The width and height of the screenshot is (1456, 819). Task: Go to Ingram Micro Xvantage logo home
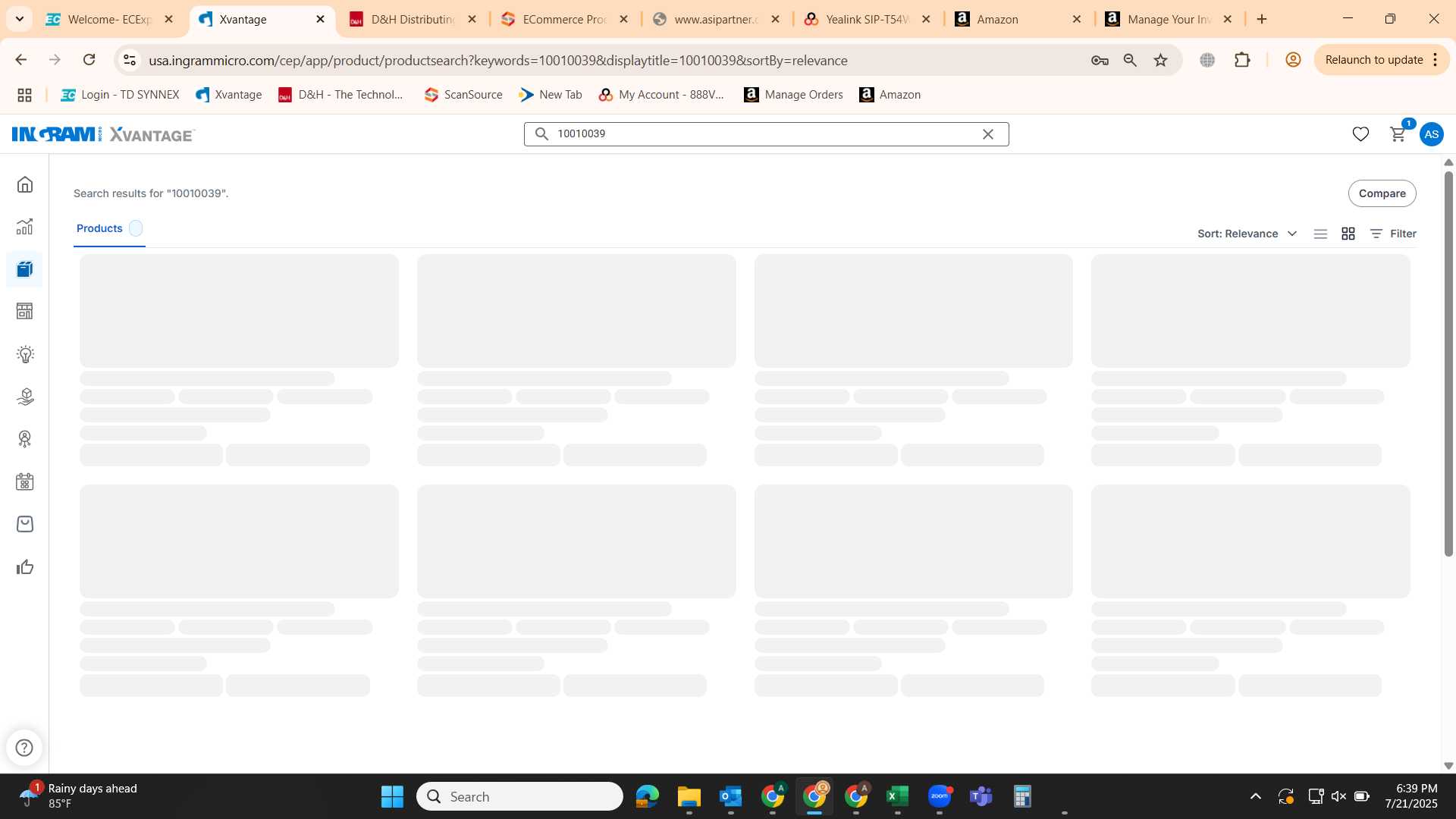(103, 134)
